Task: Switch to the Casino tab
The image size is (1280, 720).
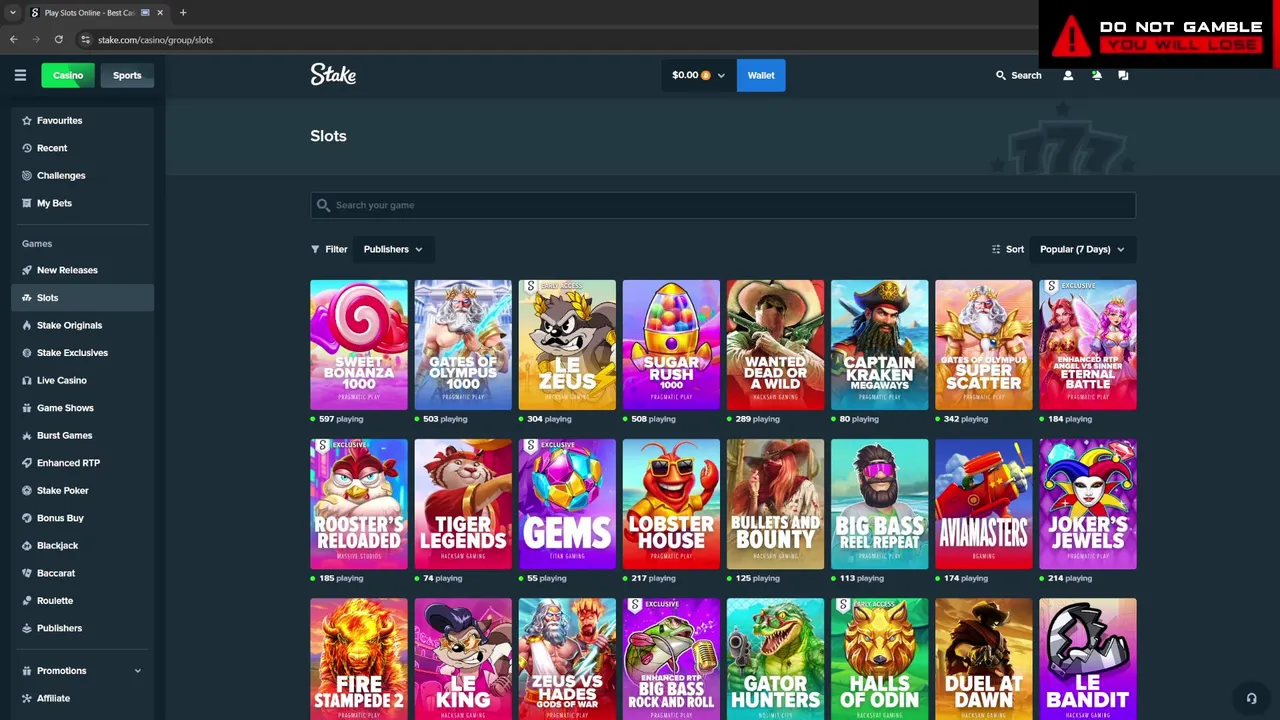Action: pyautogui.click(x=68, y=75)
